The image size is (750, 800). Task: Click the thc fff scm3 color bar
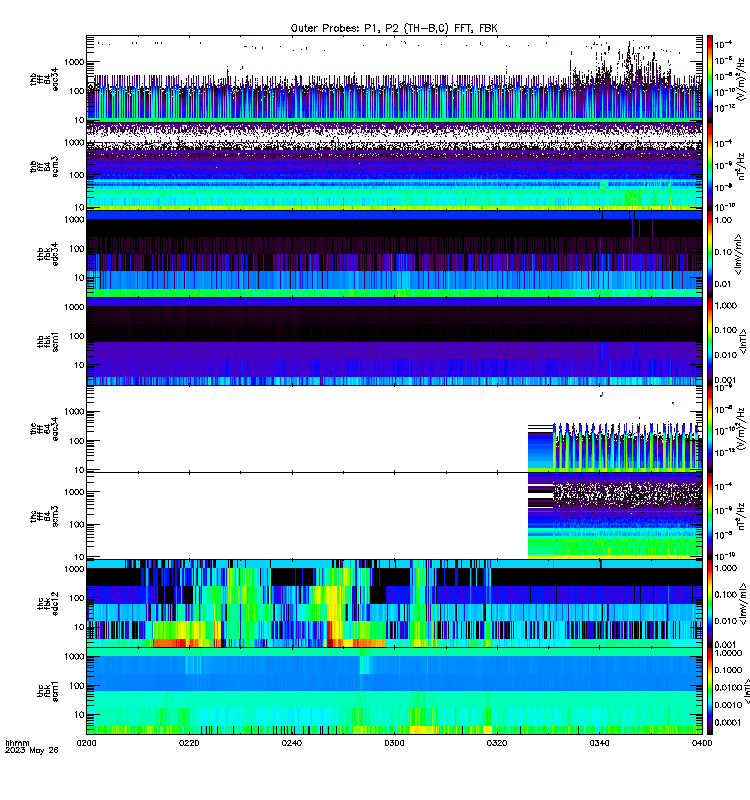tap(710, 516)
